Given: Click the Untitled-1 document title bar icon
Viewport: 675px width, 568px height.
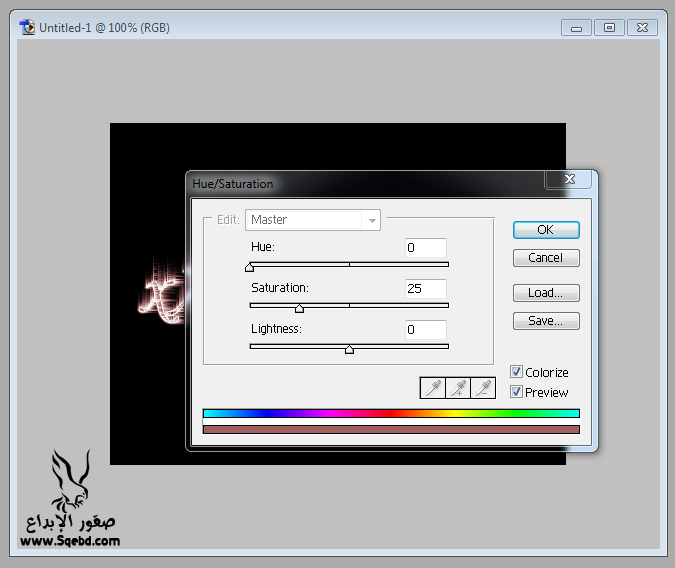Looking at the screenshot, I should pyautogui.click(x=27, y=28).
